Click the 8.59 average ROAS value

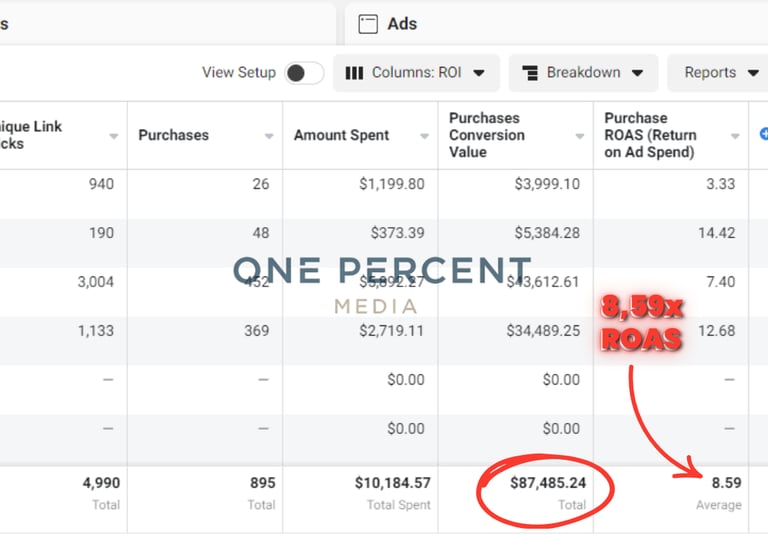click(725, 483)
